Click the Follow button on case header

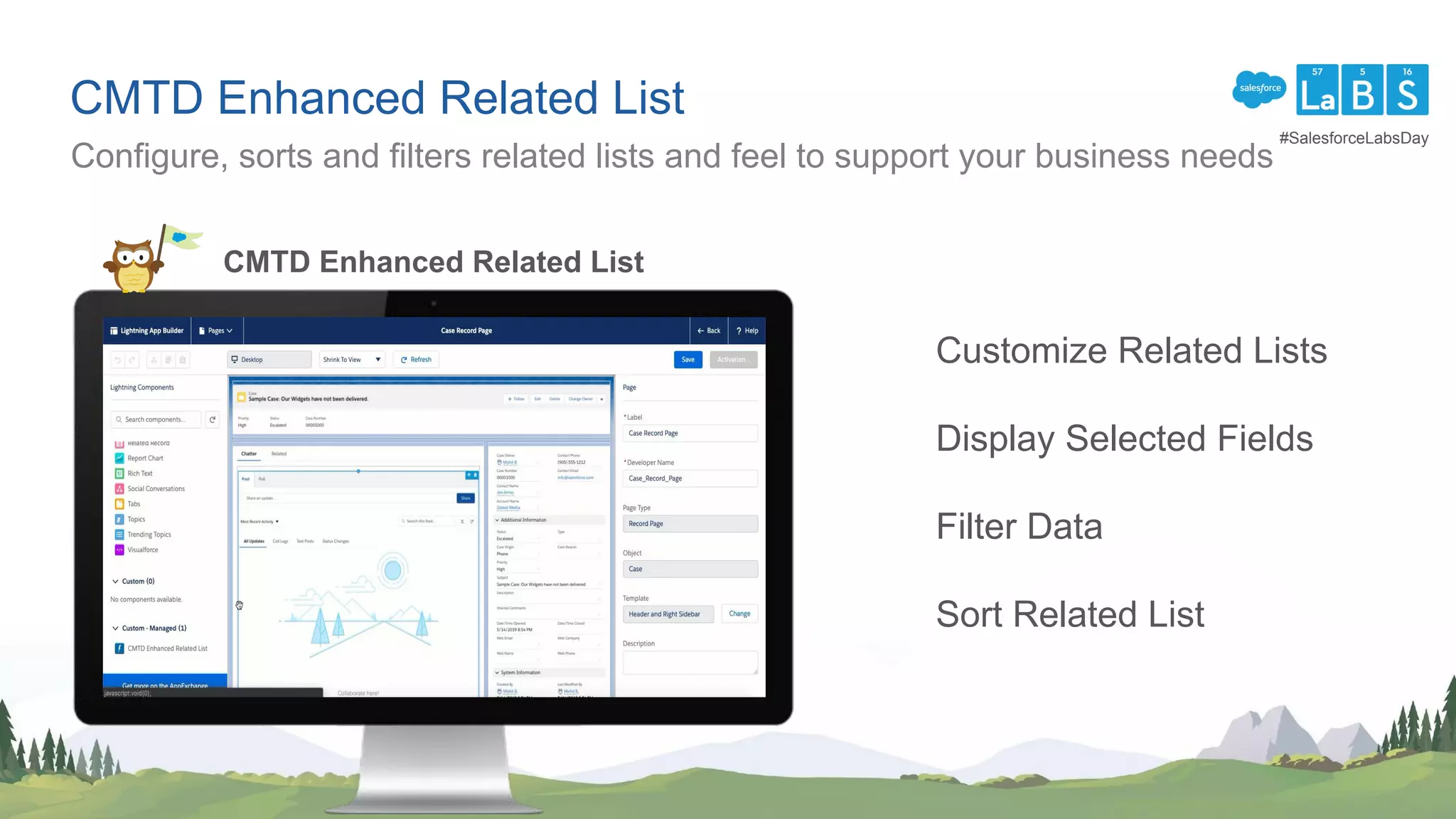point(516,400)
